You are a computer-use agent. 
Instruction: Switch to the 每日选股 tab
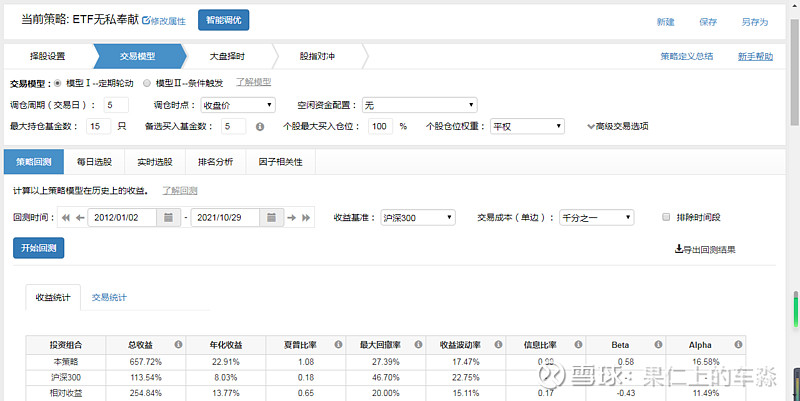click(x=94, y=162)
